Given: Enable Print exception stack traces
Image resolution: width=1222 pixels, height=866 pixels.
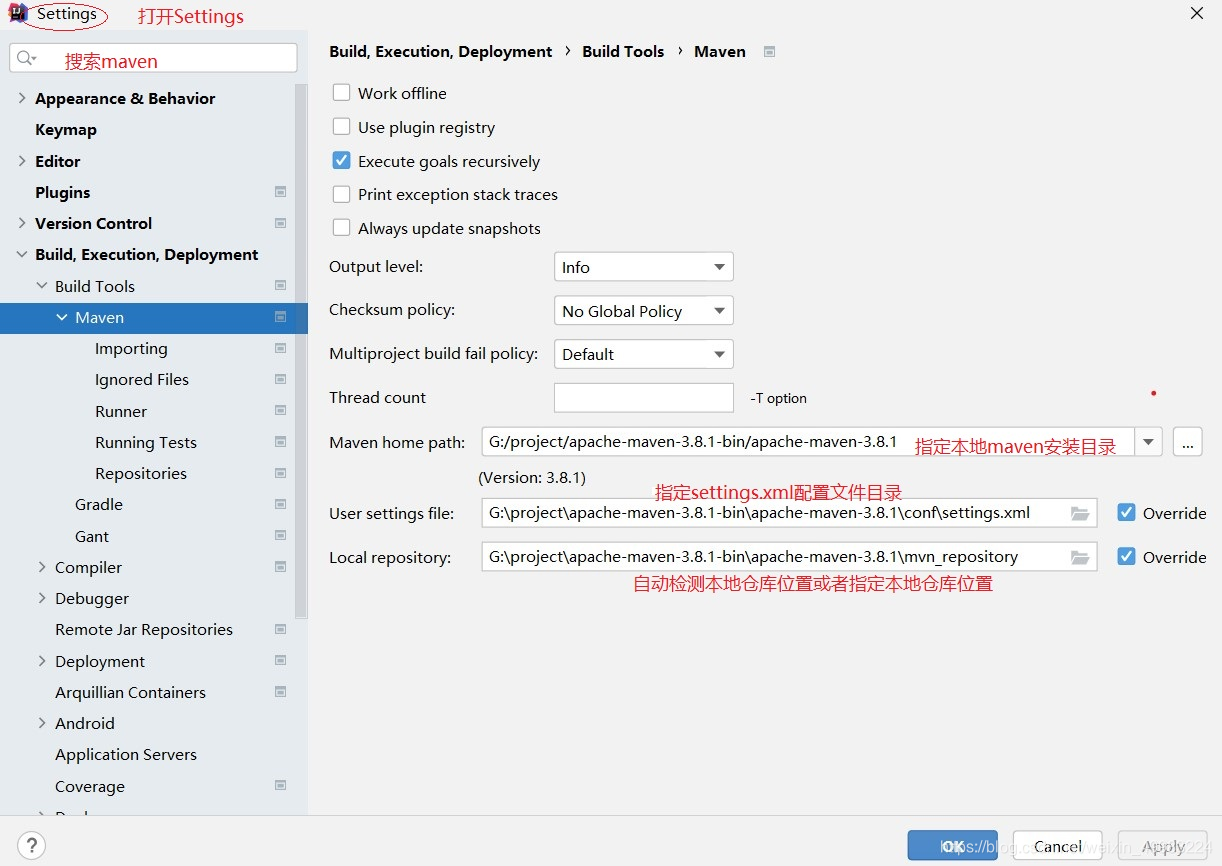Looking at the screenshot, I should click(x=342, y=194).
